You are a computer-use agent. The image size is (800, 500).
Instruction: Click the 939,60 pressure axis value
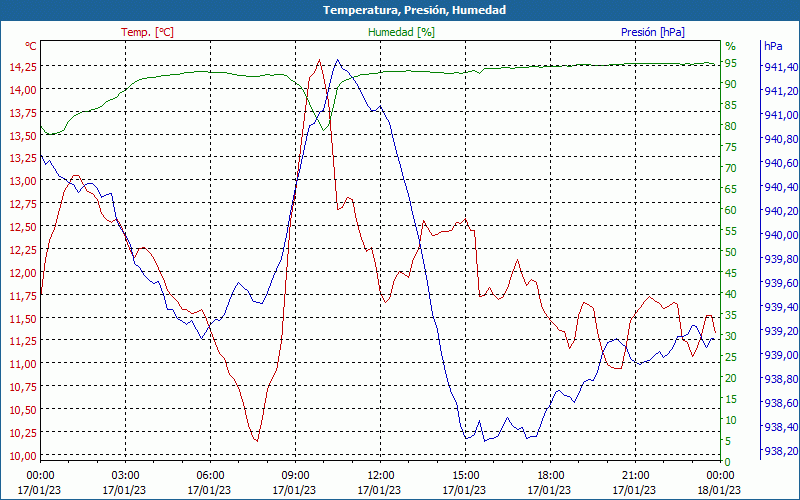[781, 283]
